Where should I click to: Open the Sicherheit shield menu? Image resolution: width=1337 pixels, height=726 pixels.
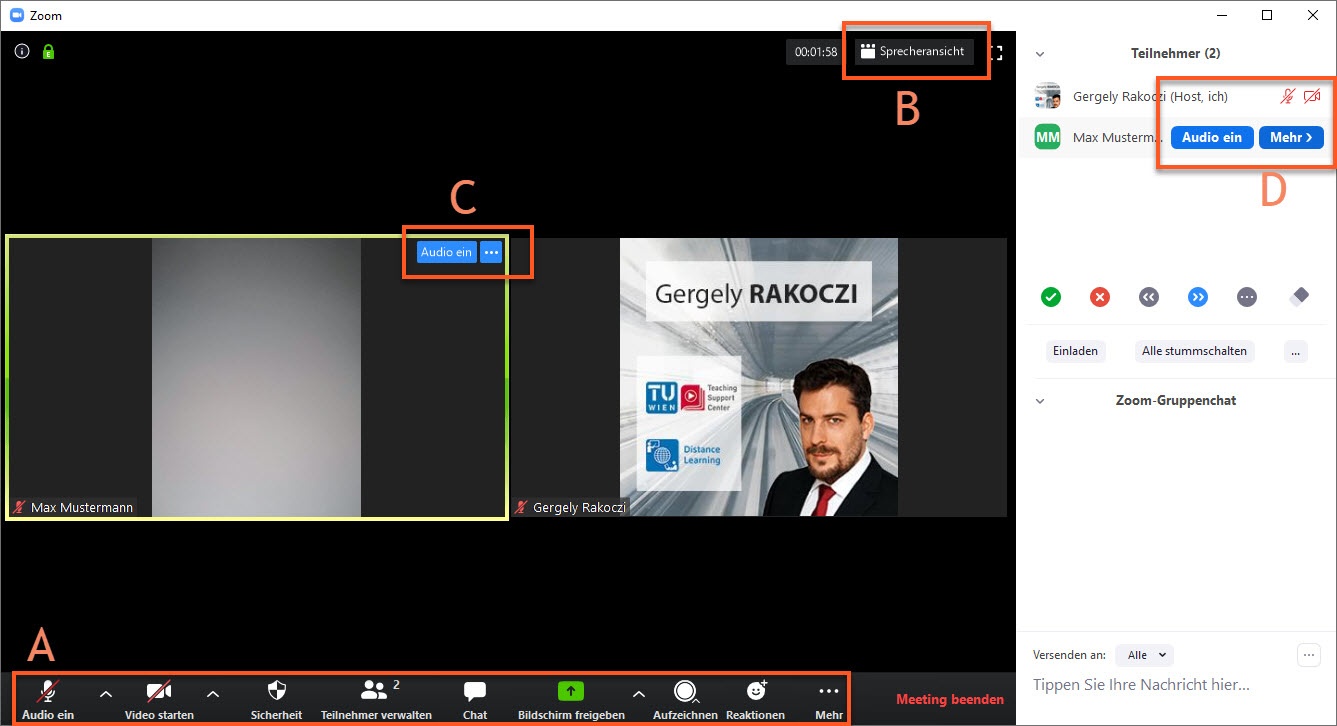(x=277, y=700)
